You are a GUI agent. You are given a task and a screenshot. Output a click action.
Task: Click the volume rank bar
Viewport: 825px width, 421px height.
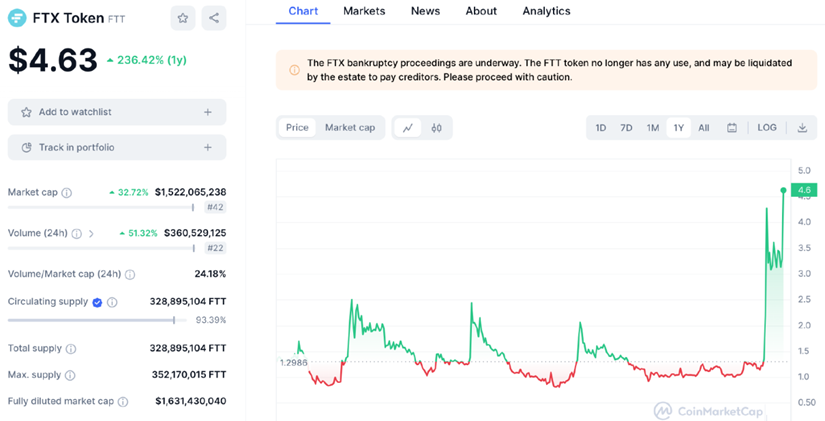[x=101, y=248]
